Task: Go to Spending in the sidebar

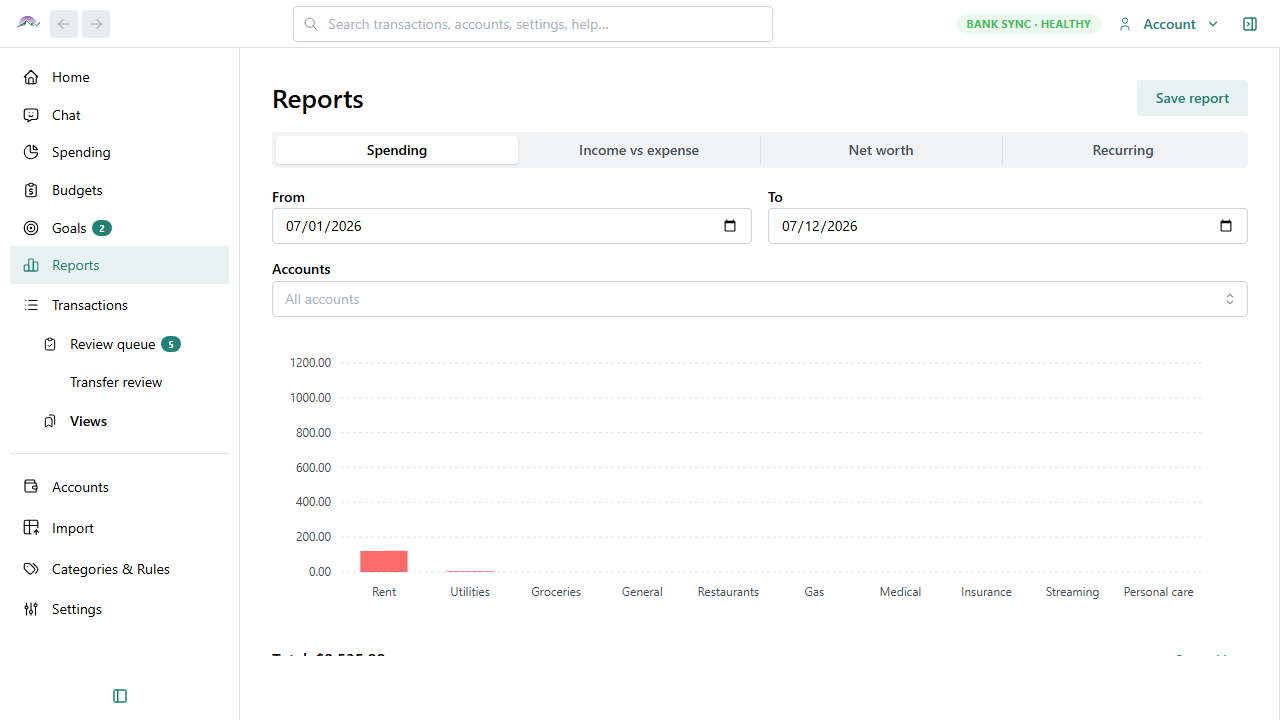Action: point(119,152)
